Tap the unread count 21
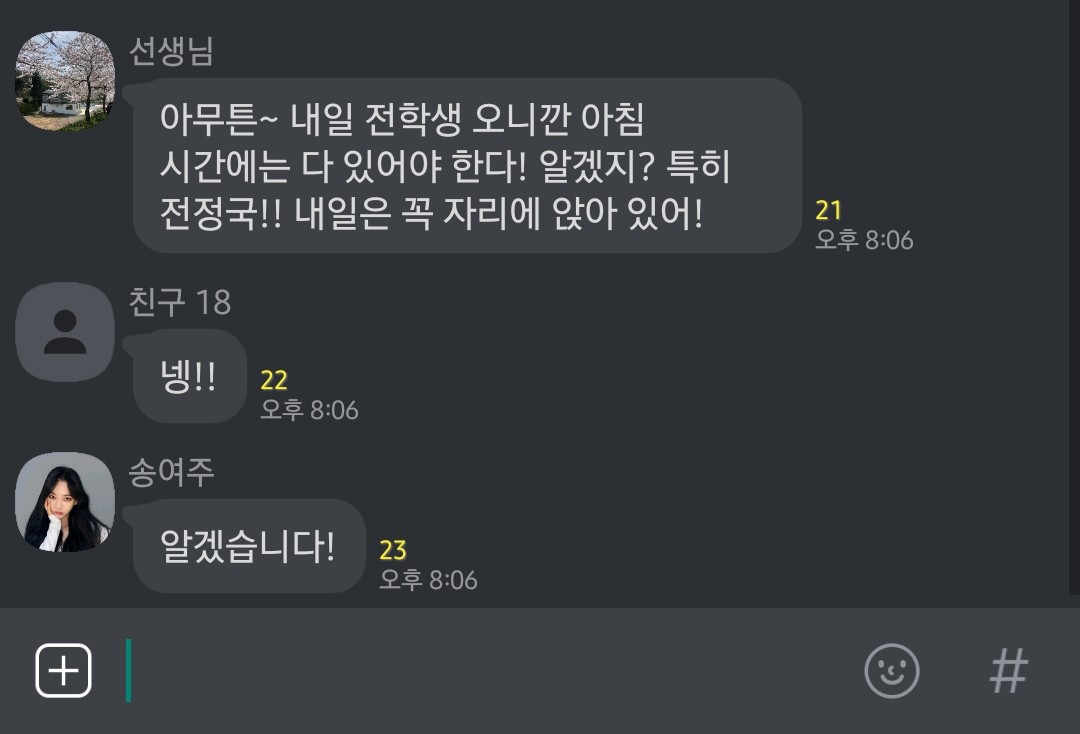The image size is (1080, 734). click(829, 210)
